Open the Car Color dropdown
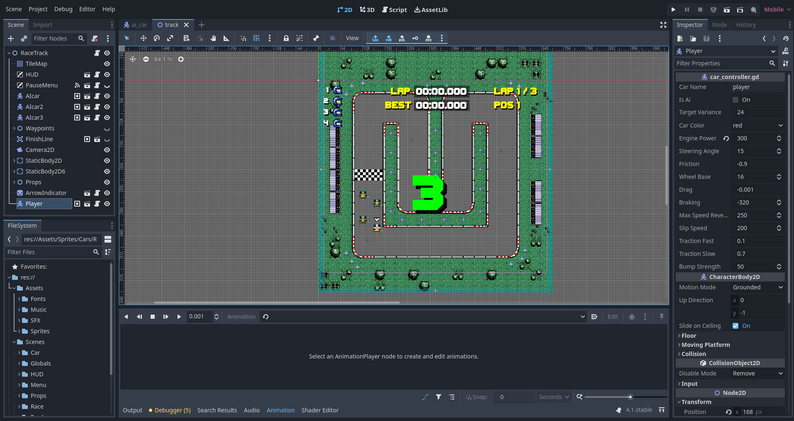 [758, 126]
